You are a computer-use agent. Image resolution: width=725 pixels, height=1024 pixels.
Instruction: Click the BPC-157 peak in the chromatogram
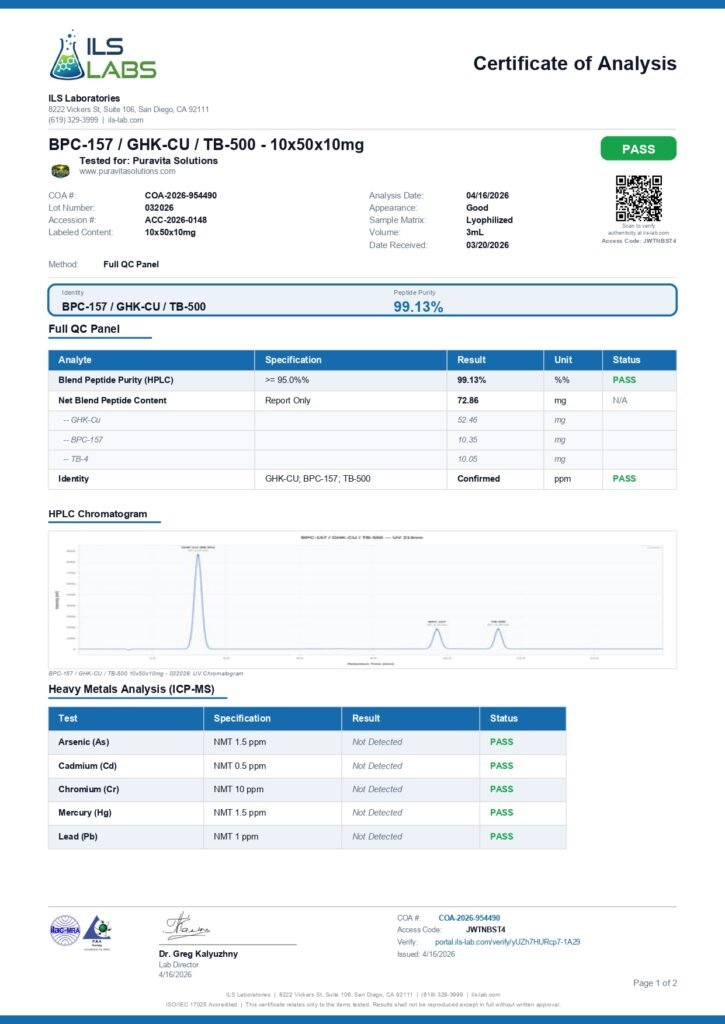click(x=437, y=637)
